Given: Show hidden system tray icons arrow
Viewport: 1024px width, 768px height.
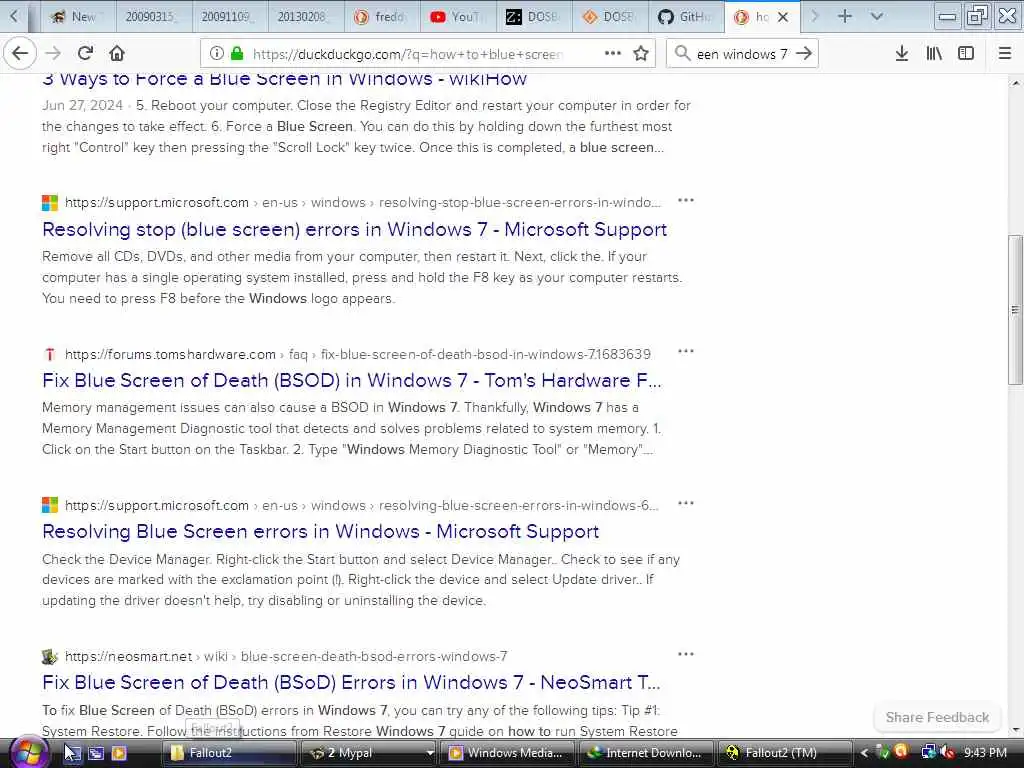Looking at the screenshot, I should click(x=864, y=753).
